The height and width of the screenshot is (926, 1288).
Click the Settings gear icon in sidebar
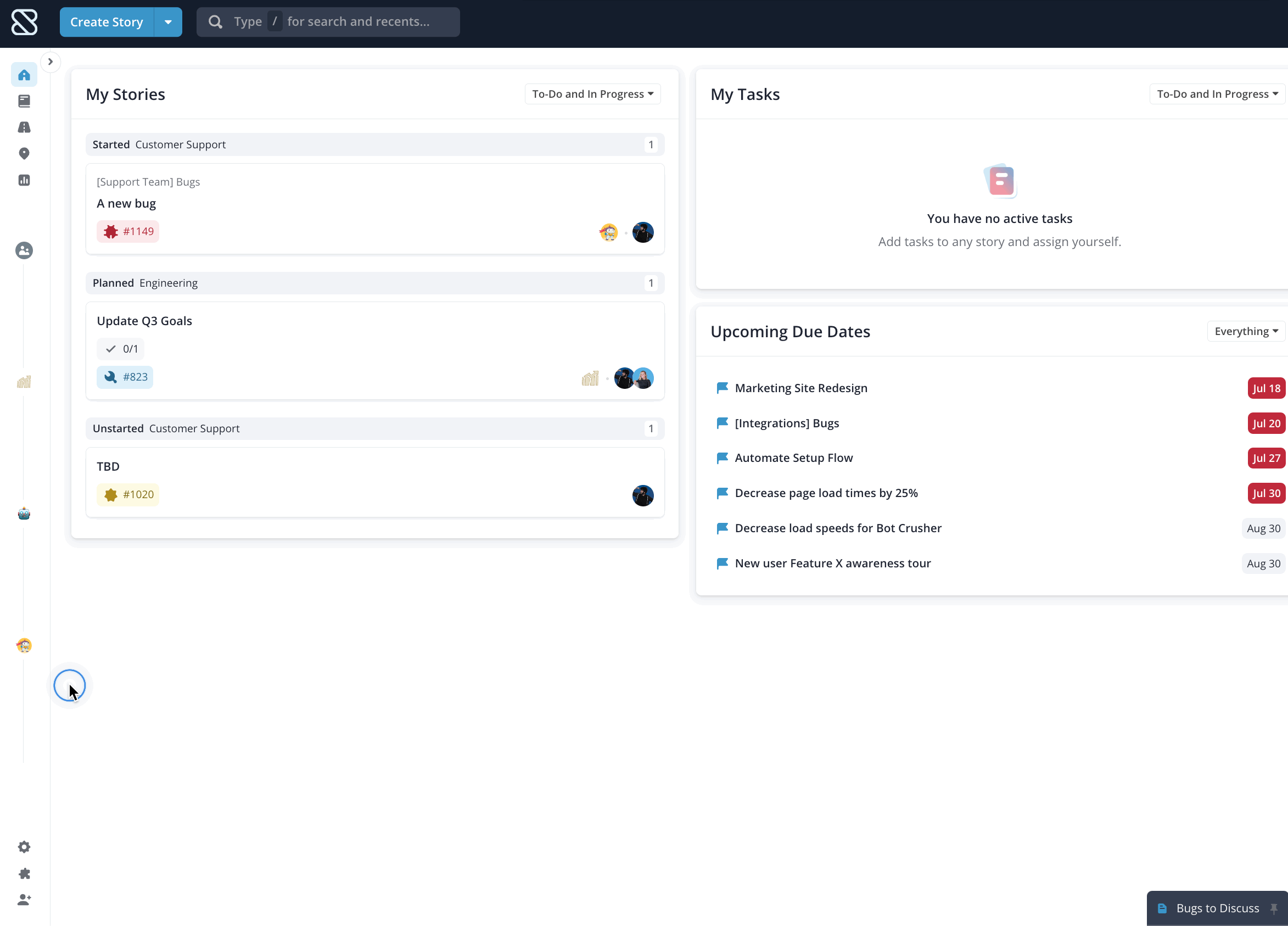pos(24,847)
